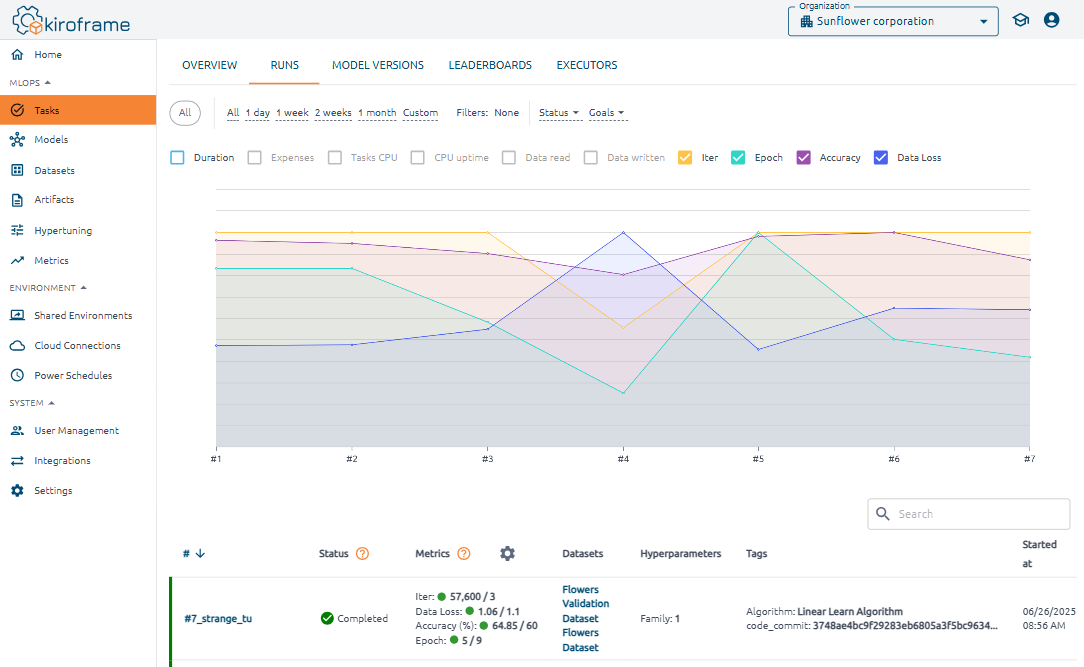The height and width of the screenshot is (667, 1084).
Task: Click the graduation cap help icon
Action: tap(1020, 20)
